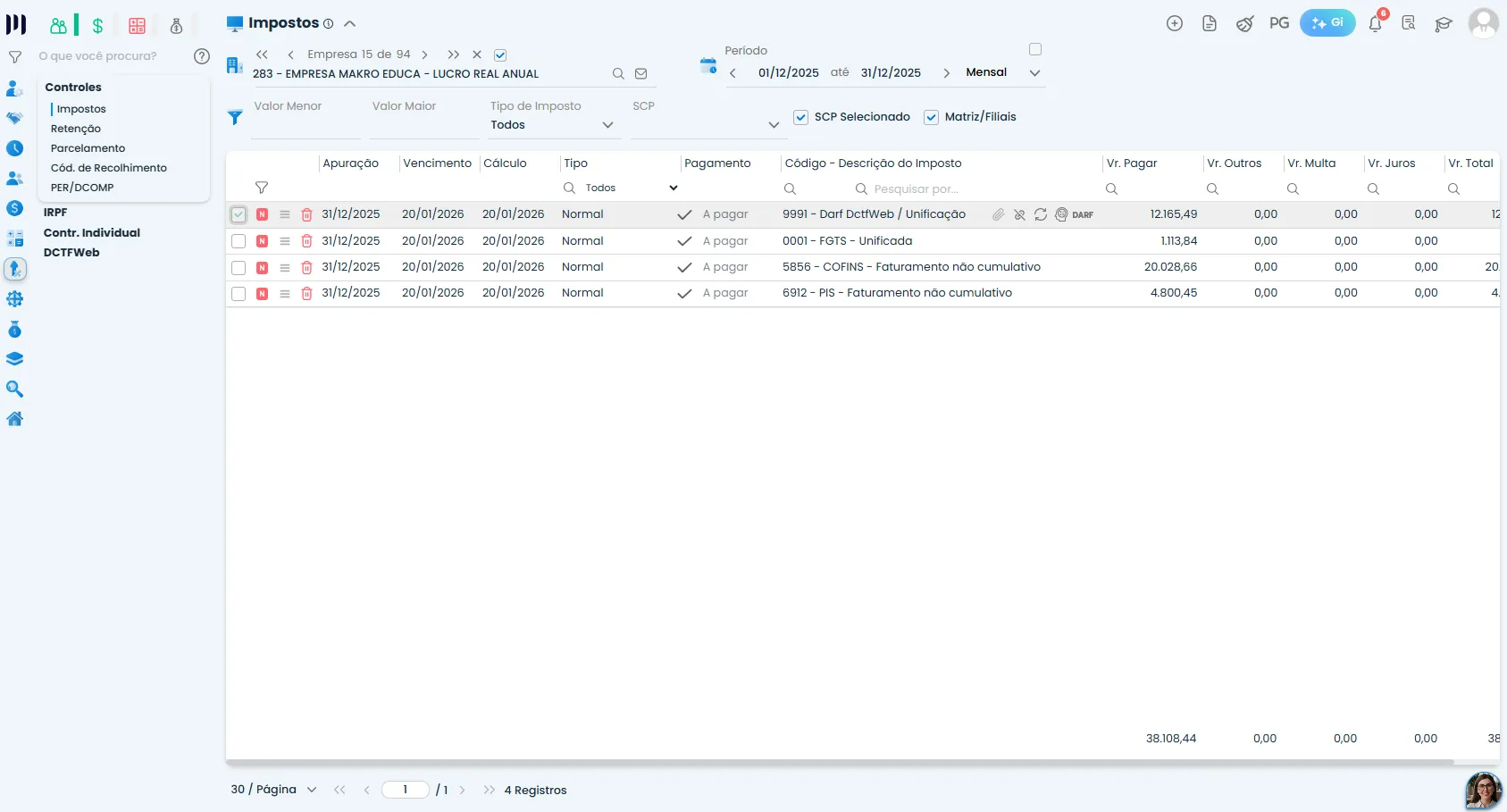The image size is (1507, 812).
Task: Open the Período calendar icon
Action: coord(708,65)
